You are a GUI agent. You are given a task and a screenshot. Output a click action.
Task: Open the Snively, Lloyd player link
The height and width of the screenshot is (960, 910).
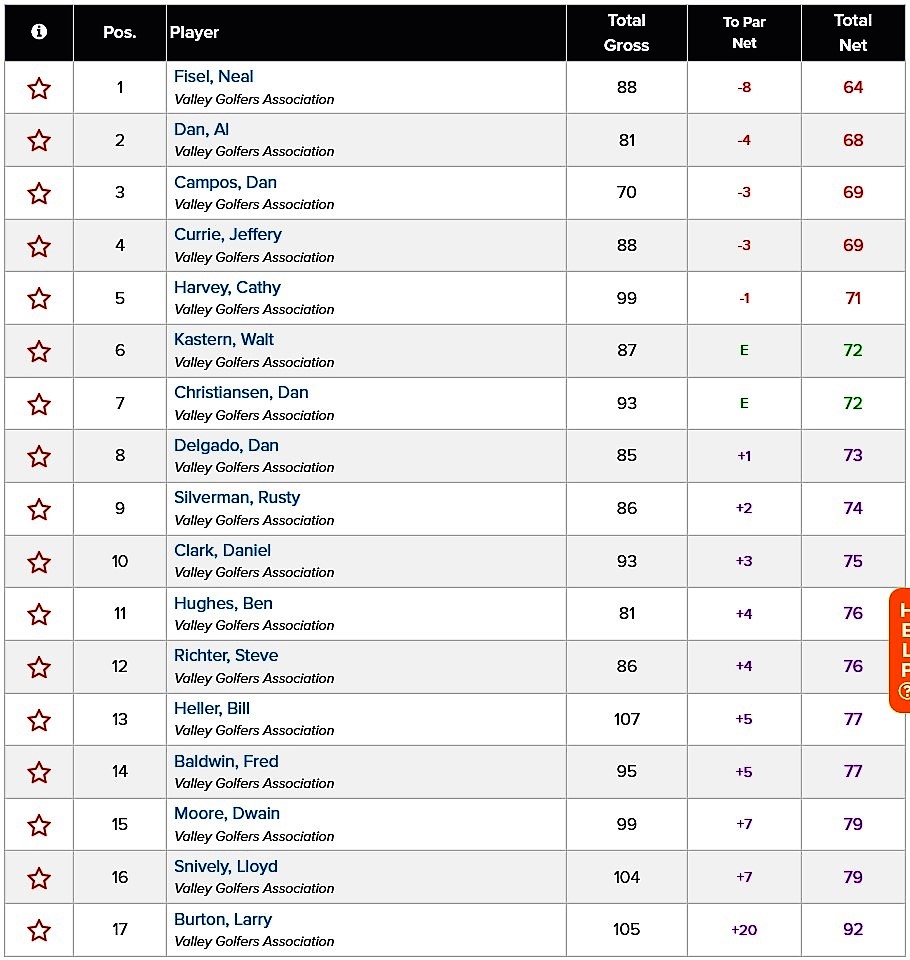tap(226, 866)
